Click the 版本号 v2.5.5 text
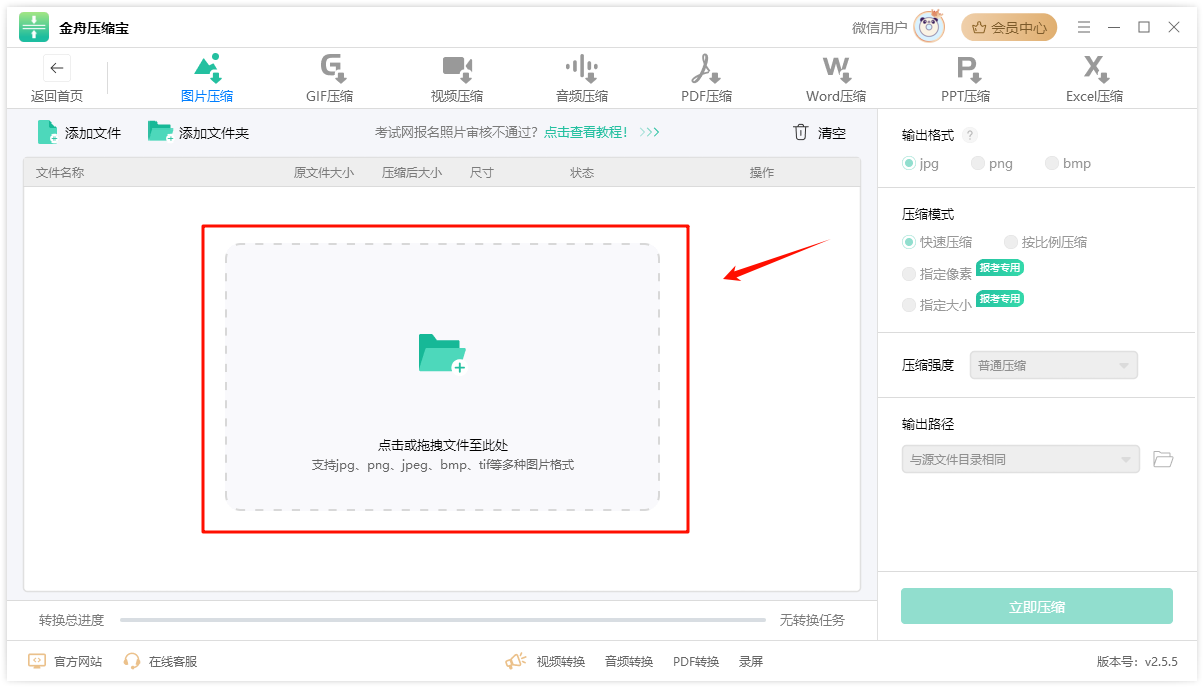 (1137, 661)
